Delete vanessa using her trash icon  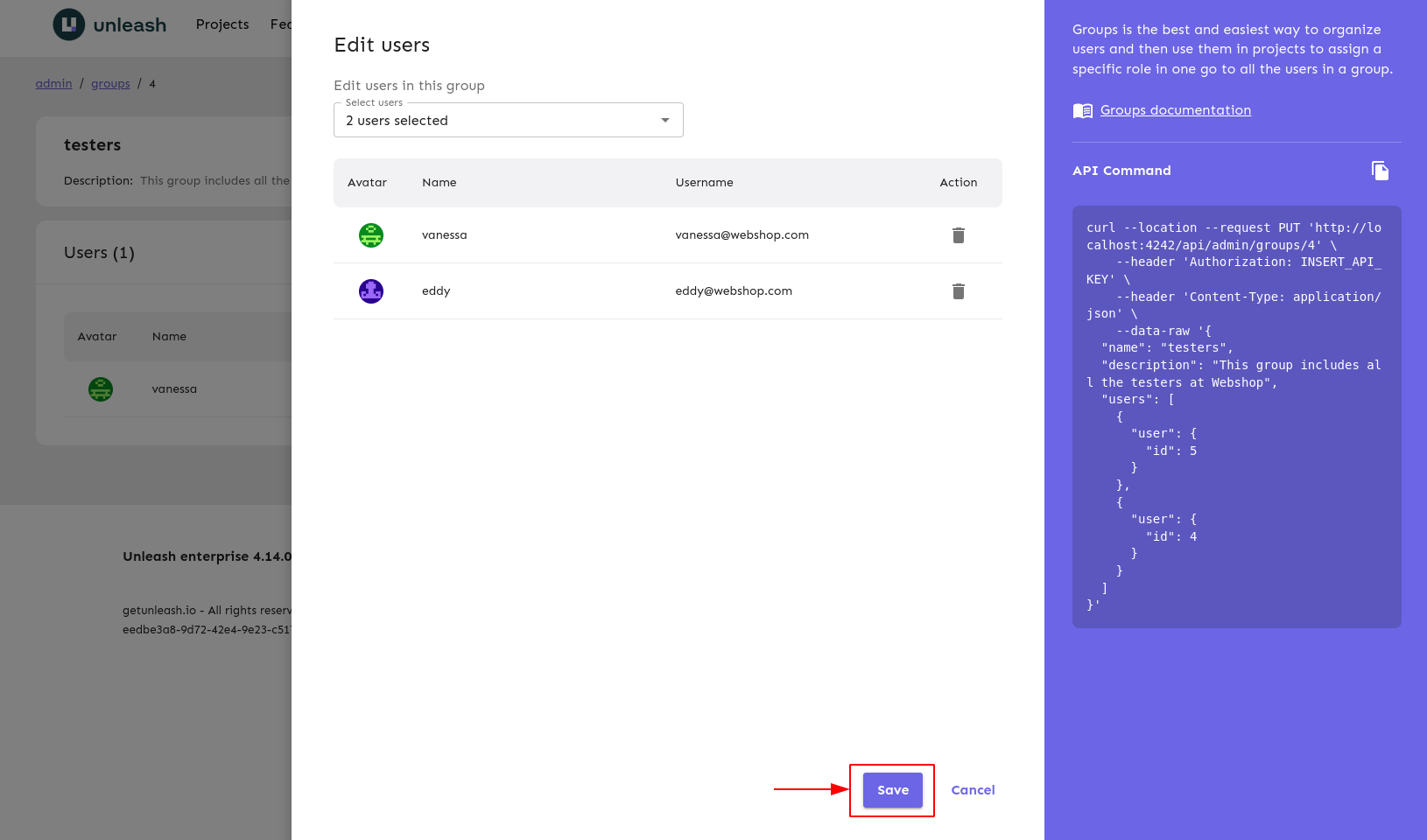[958, 234]
